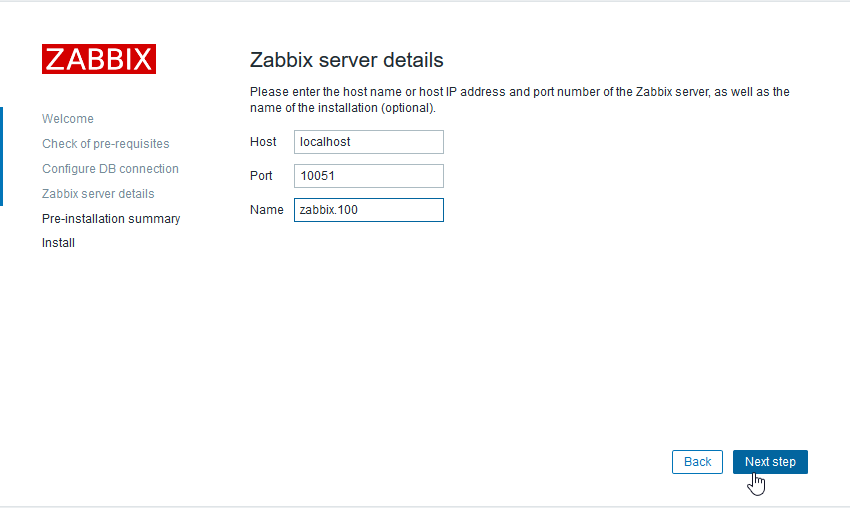Click the blue Next step button
Image resolution: width=850 pixels, height=508 pixels.
(x=770, y=462)
